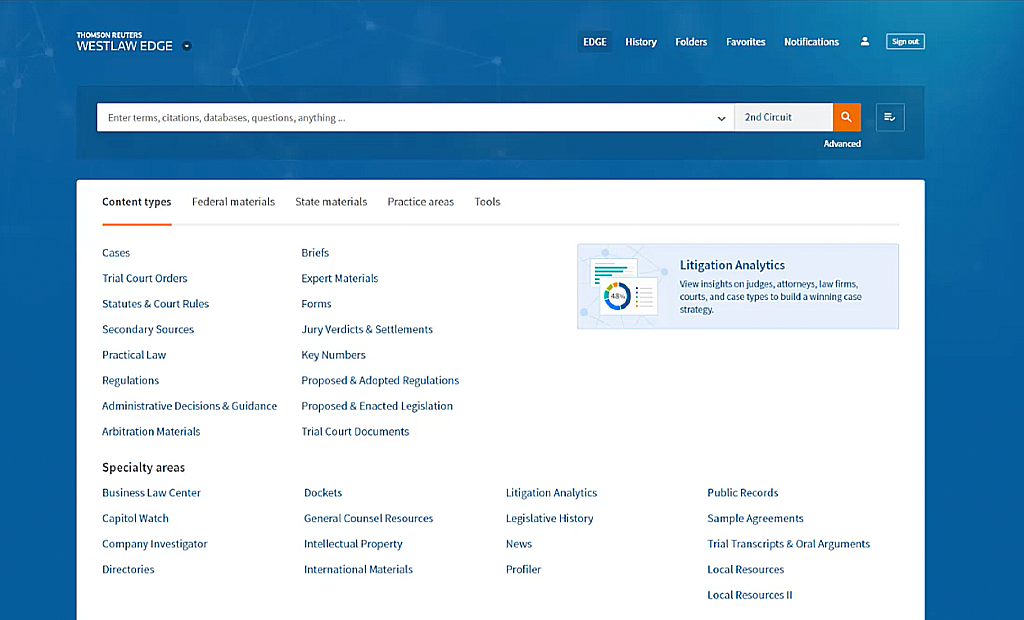This screenshot has width=1024, height=620.
Task: Click inside the main search field
Action: point(400,118)
